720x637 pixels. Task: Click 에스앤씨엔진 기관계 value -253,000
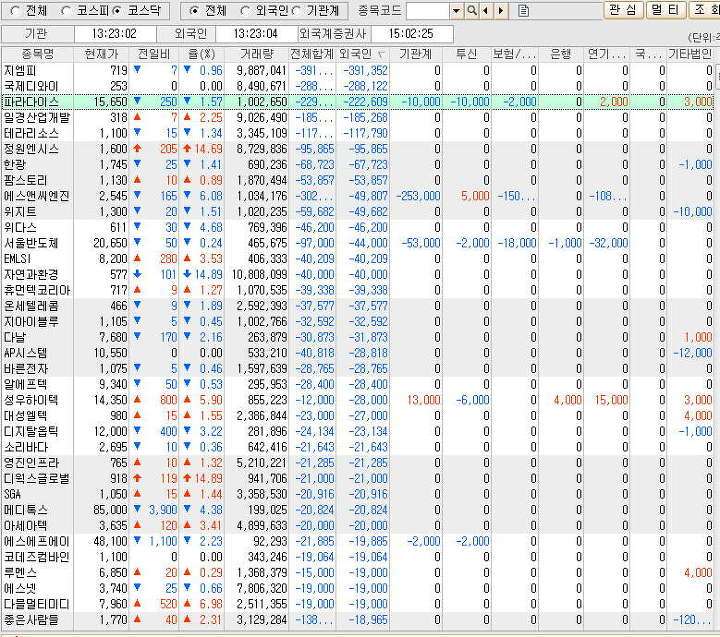(x=418, y=196)
